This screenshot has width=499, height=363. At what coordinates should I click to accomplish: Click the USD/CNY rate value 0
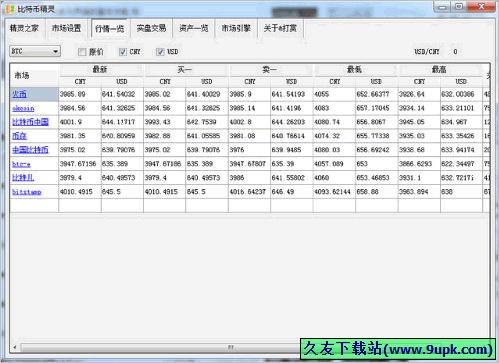455,52
